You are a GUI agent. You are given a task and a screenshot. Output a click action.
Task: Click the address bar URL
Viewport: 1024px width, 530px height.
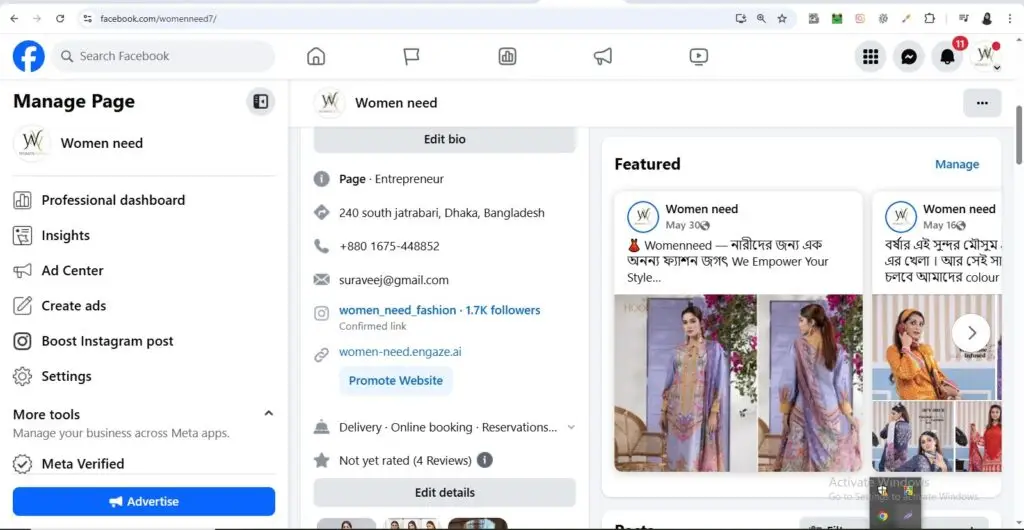coord(158,19)
